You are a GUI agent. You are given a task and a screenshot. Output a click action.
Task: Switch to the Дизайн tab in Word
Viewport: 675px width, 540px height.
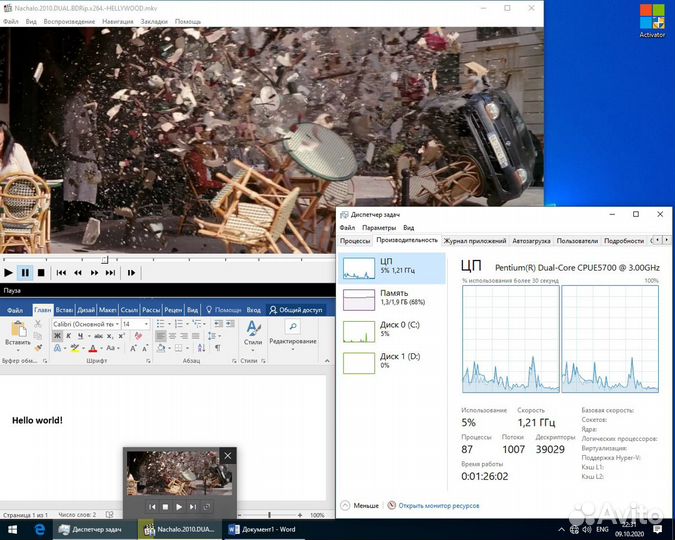[x=86, y=310]
